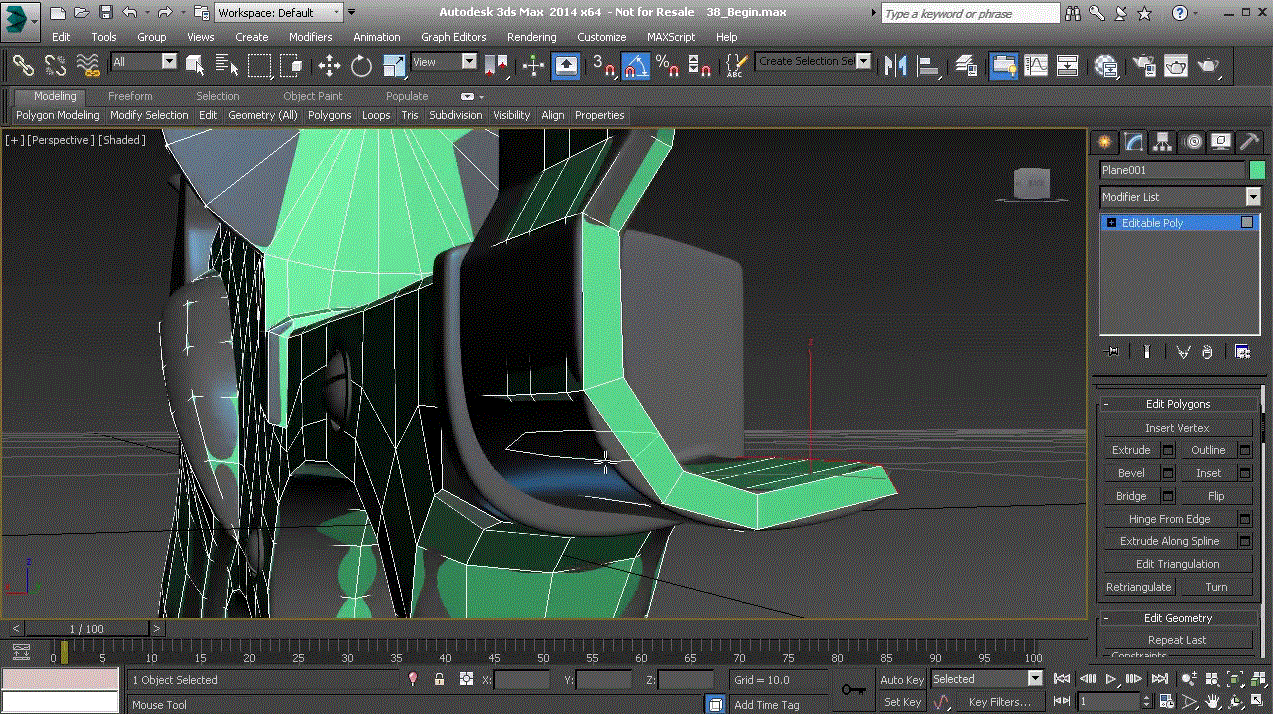Open Select by Name list icon
The width and height of the screenshot is (1273, 714).
[x=227, y=66]
